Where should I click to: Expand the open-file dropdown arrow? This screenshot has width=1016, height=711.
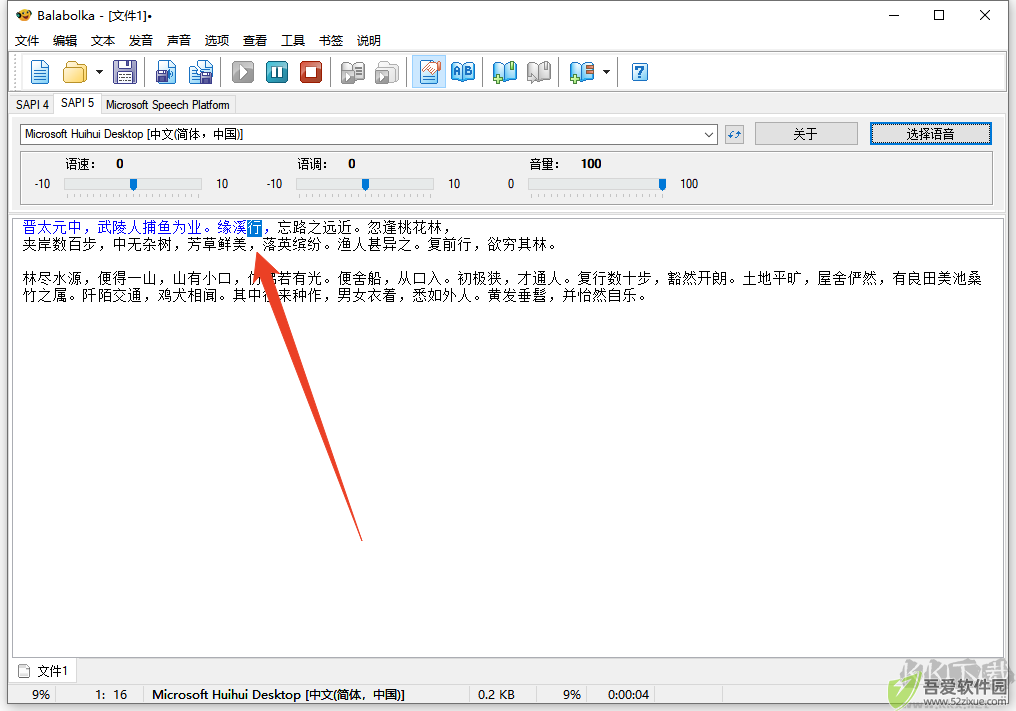pyautogui.click(x=99, y=72)
